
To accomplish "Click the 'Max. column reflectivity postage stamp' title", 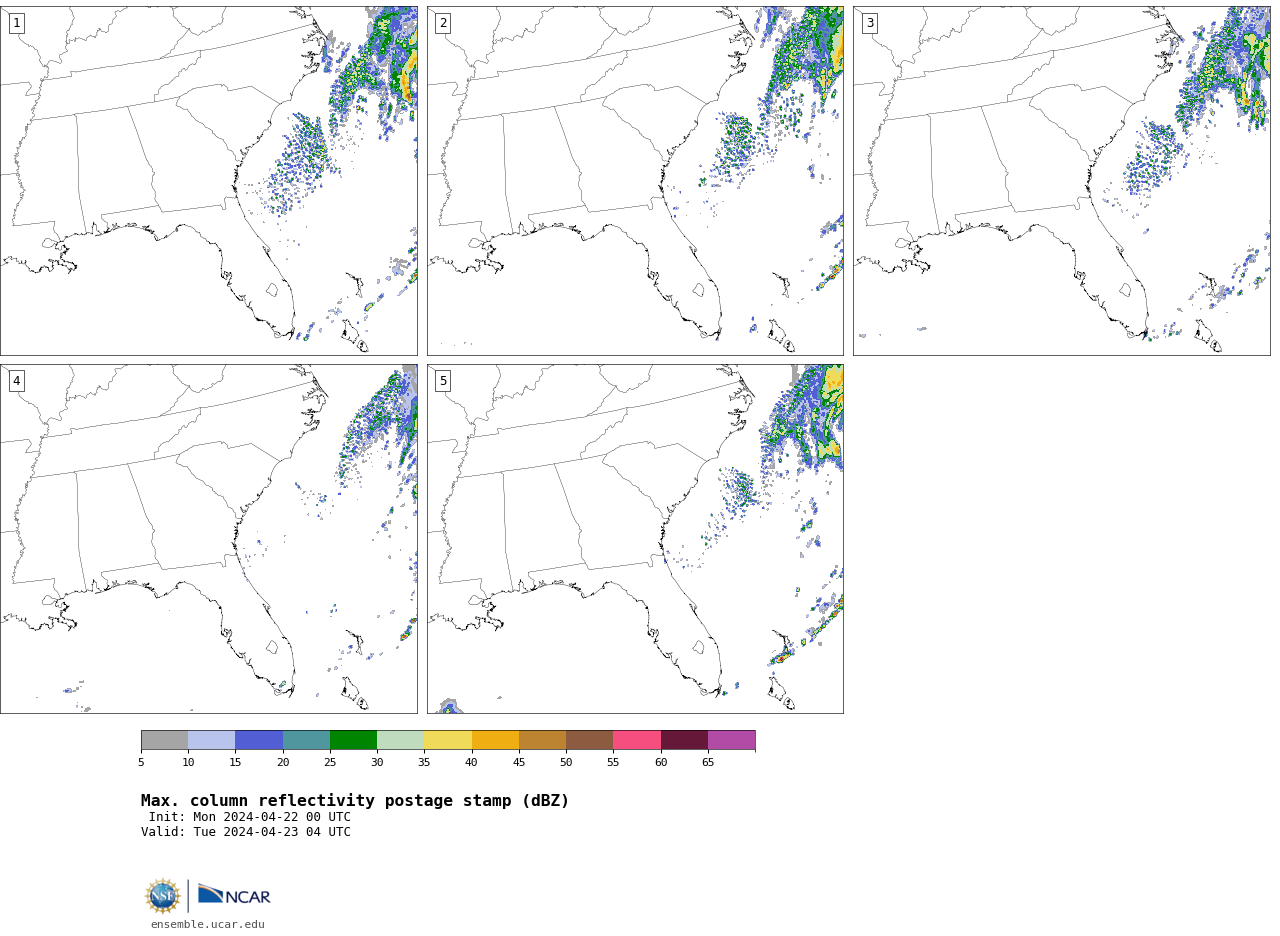I will pos(355,801).
